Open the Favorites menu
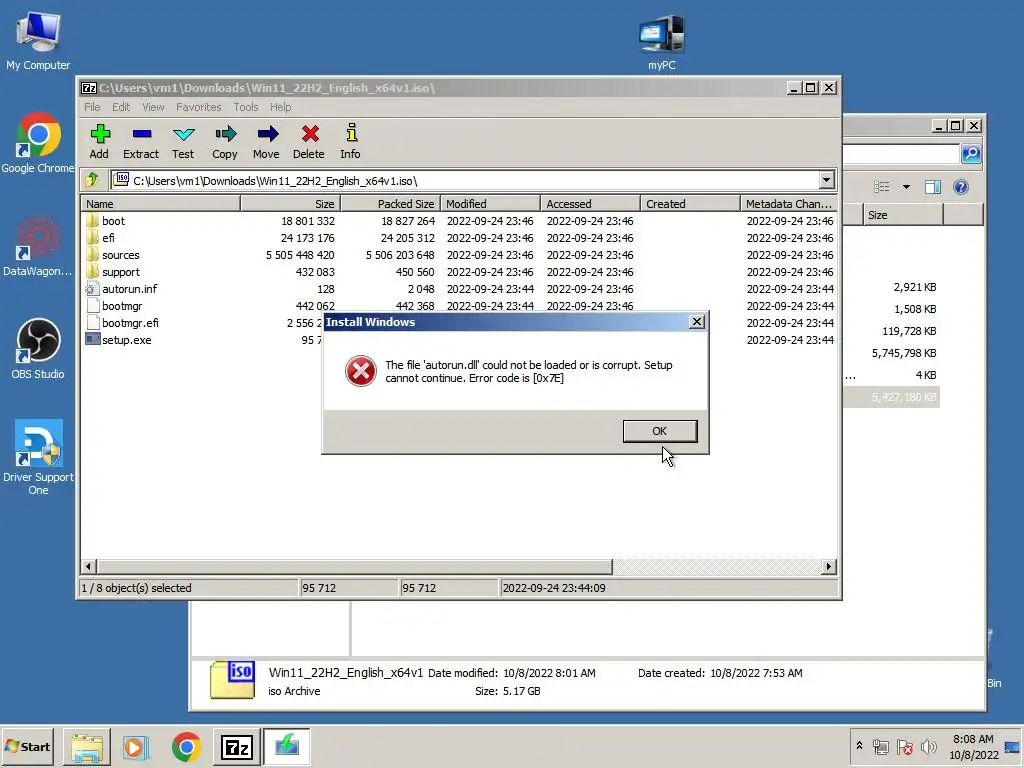Screen dimensions: 1024x768 [199, 107]
